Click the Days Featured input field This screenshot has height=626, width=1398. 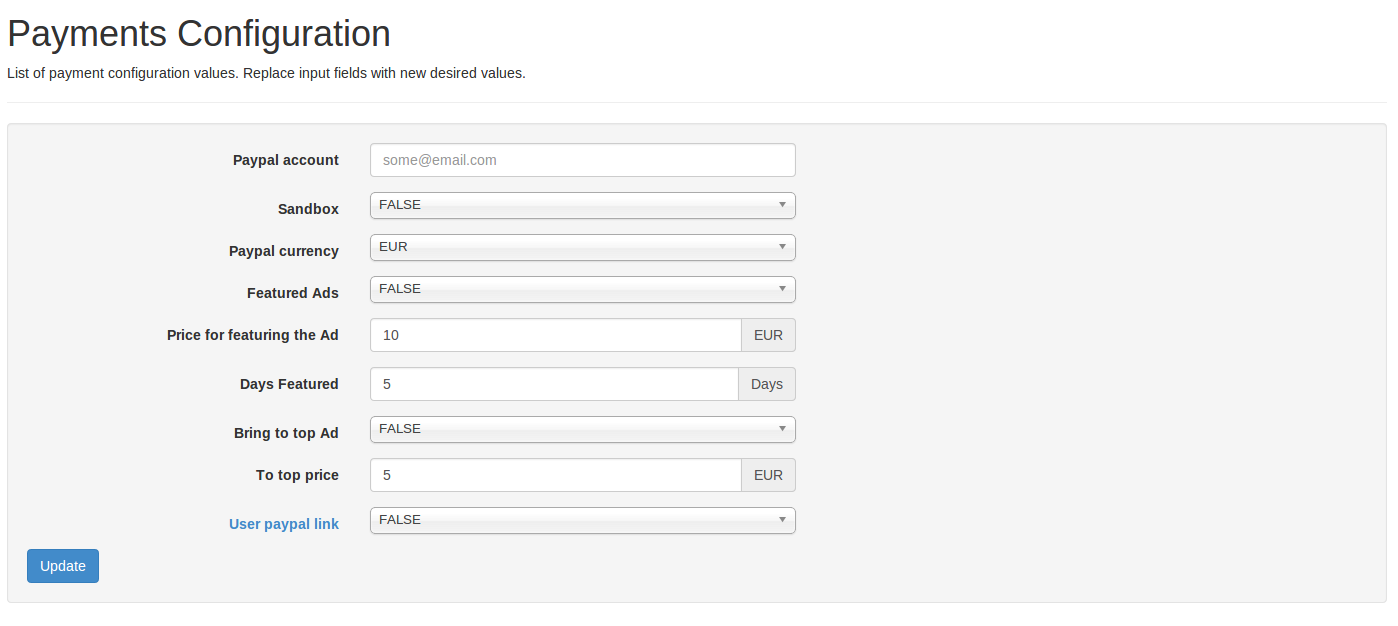coord(554,384)
